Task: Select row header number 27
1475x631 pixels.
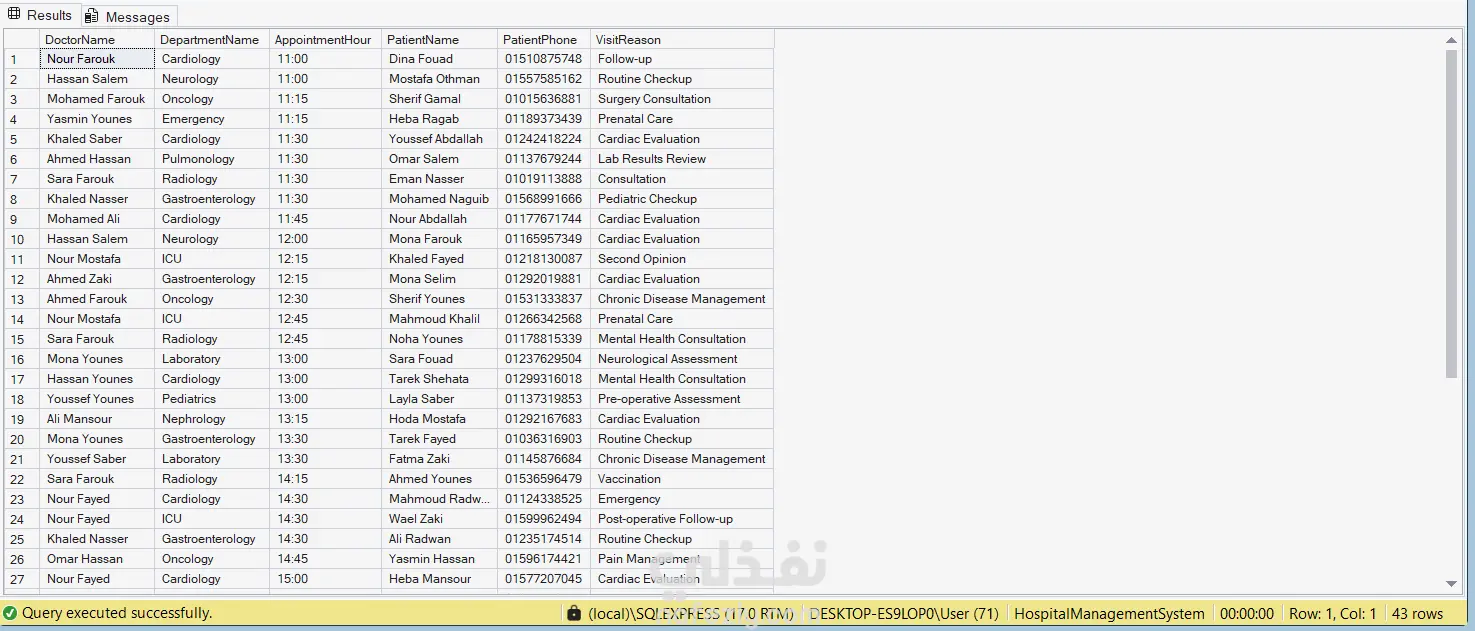Action: 21,579
